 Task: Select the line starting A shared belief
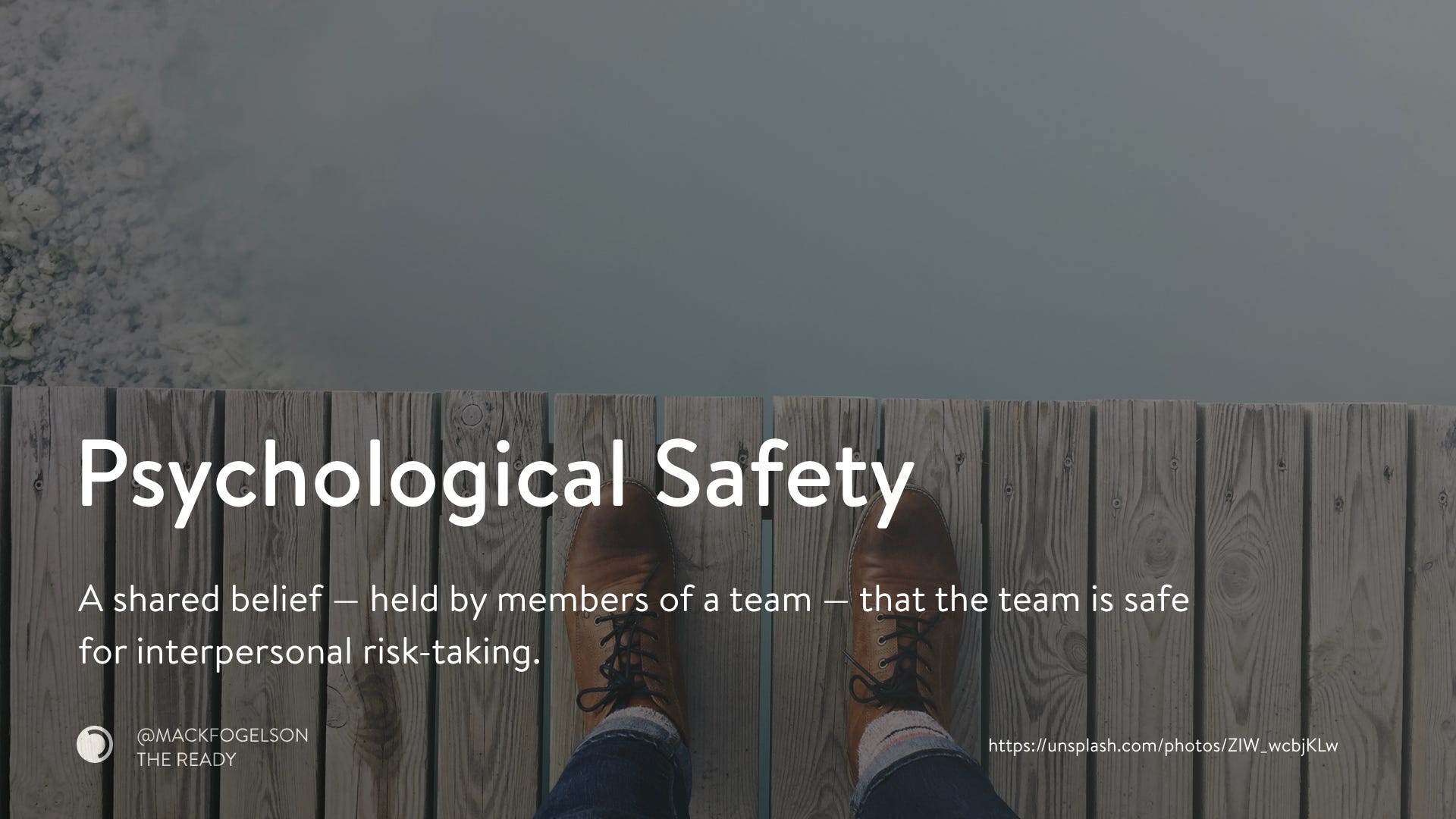click(634, 600)
